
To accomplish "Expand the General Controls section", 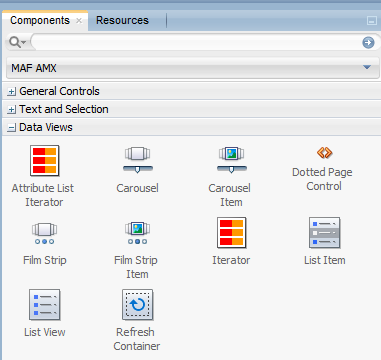I will pyautogui.click(x=11, y=92).
